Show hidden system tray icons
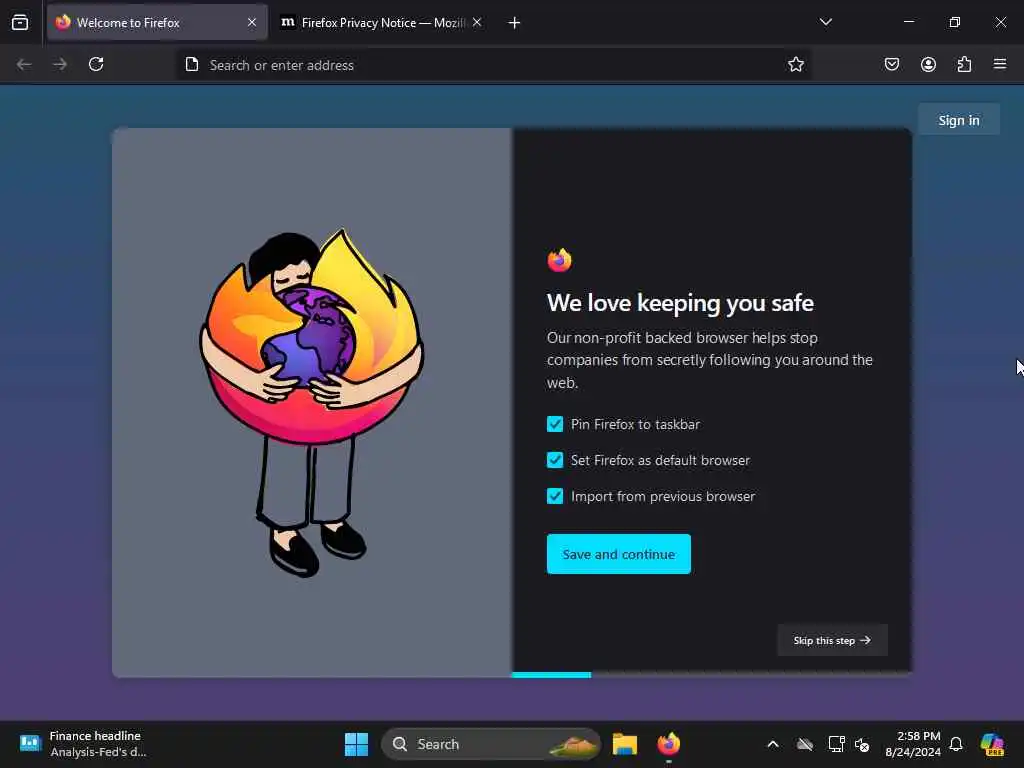 773,744
